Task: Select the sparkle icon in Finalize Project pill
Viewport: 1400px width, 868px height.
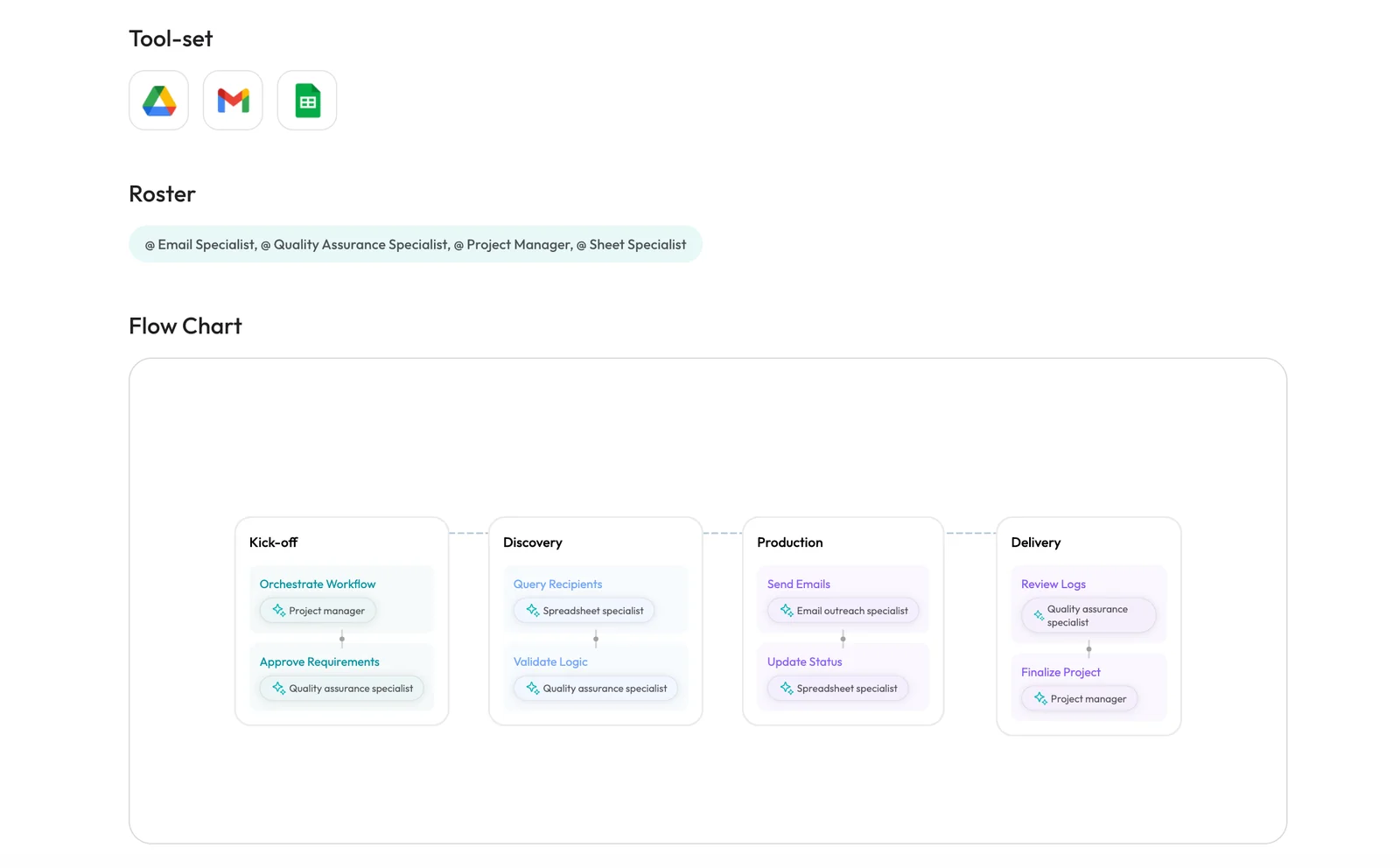Action: [x=1040, y=698]
